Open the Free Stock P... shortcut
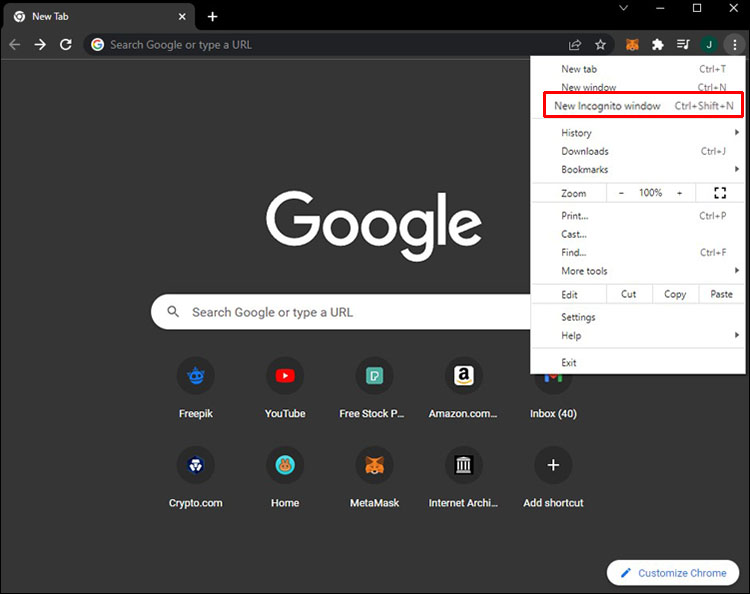This screenshot has height=594, width=750. tap(372, 388)
